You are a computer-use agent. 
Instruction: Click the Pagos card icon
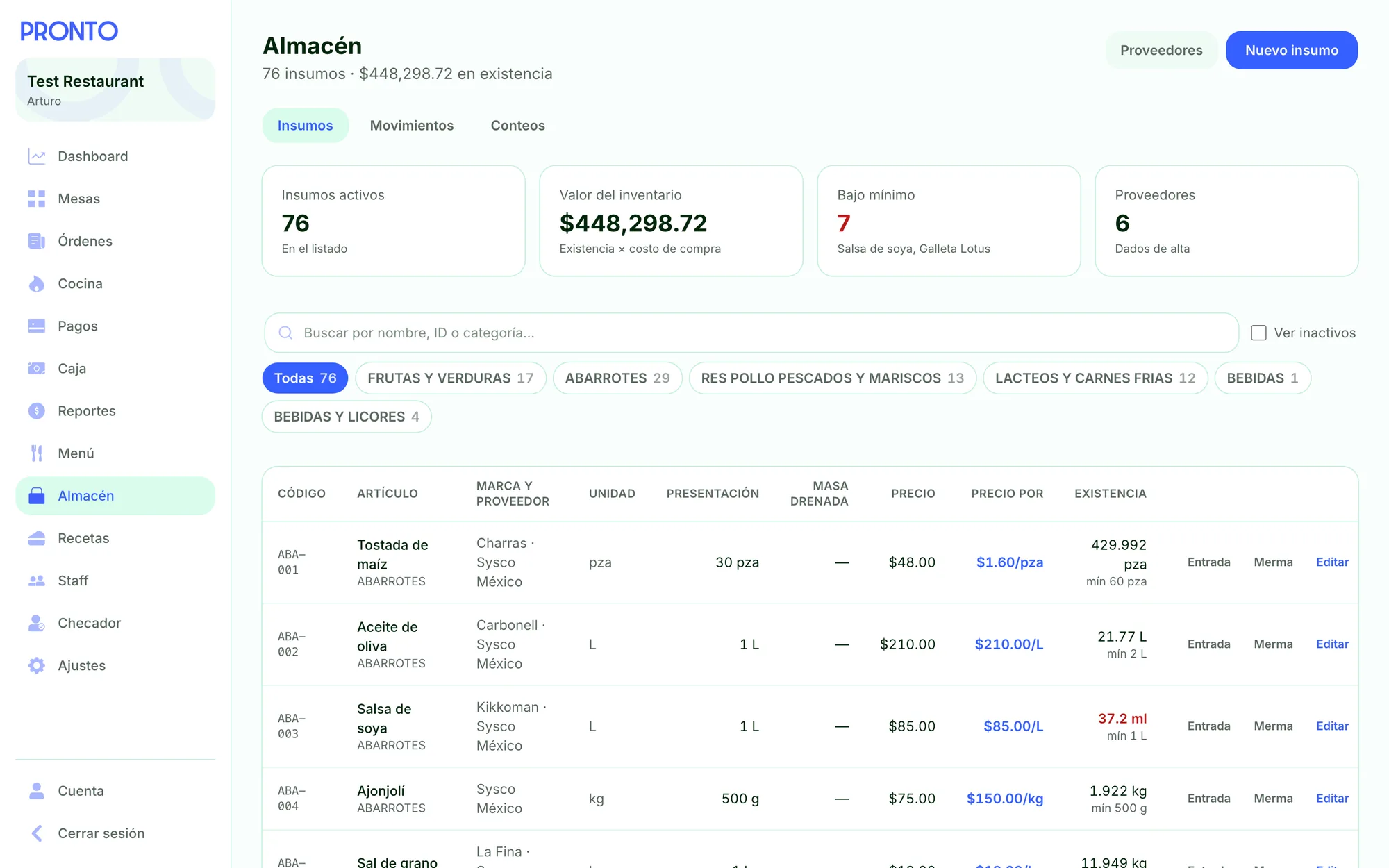[x=37, y=326]
